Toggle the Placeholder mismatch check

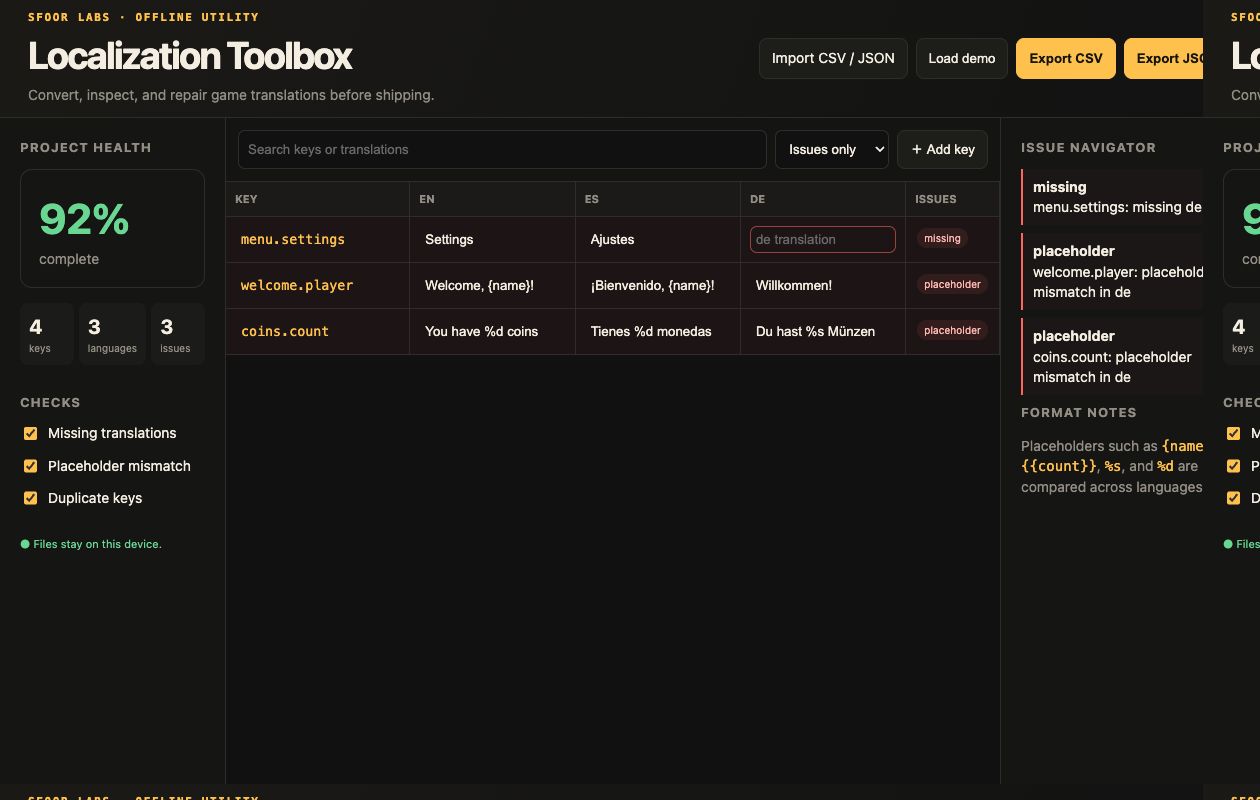pyautogui.click(x=30, y=466)
